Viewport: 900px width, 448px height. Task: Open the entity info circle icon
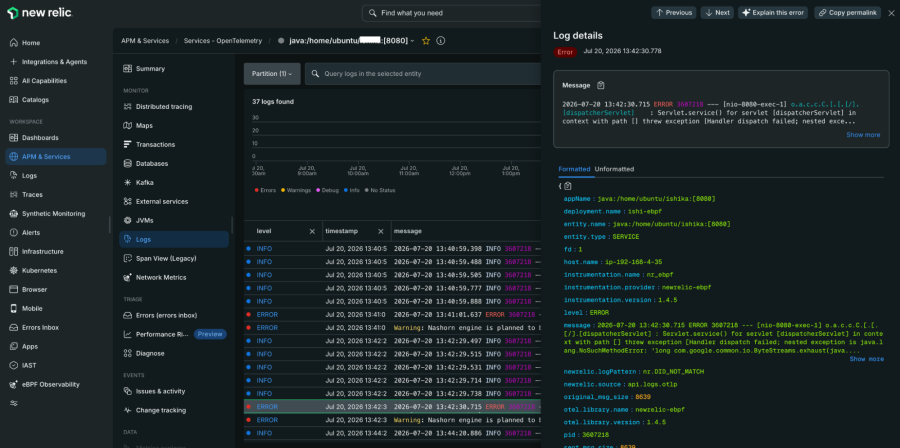(x=441, y=41)
